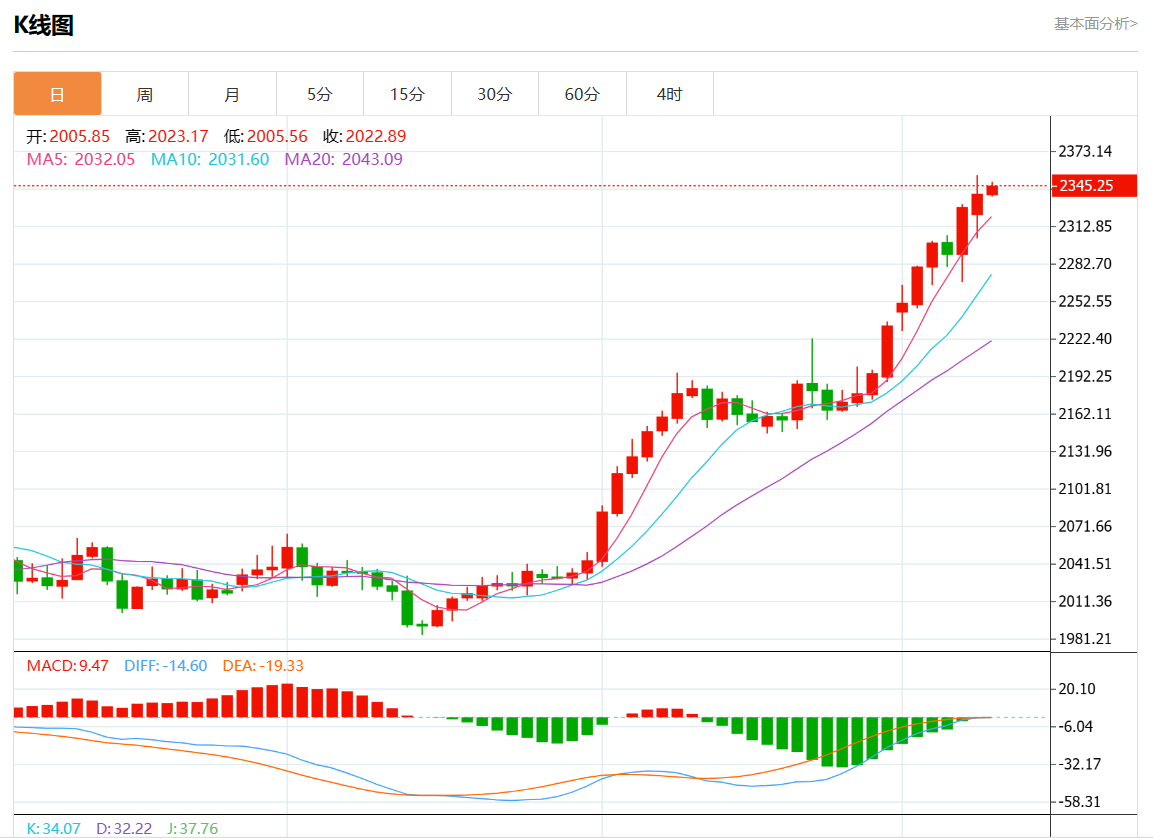1153x838 pixels.
Task: Click the 2131.96 price axis label
Action: [x=1085, y=451]
